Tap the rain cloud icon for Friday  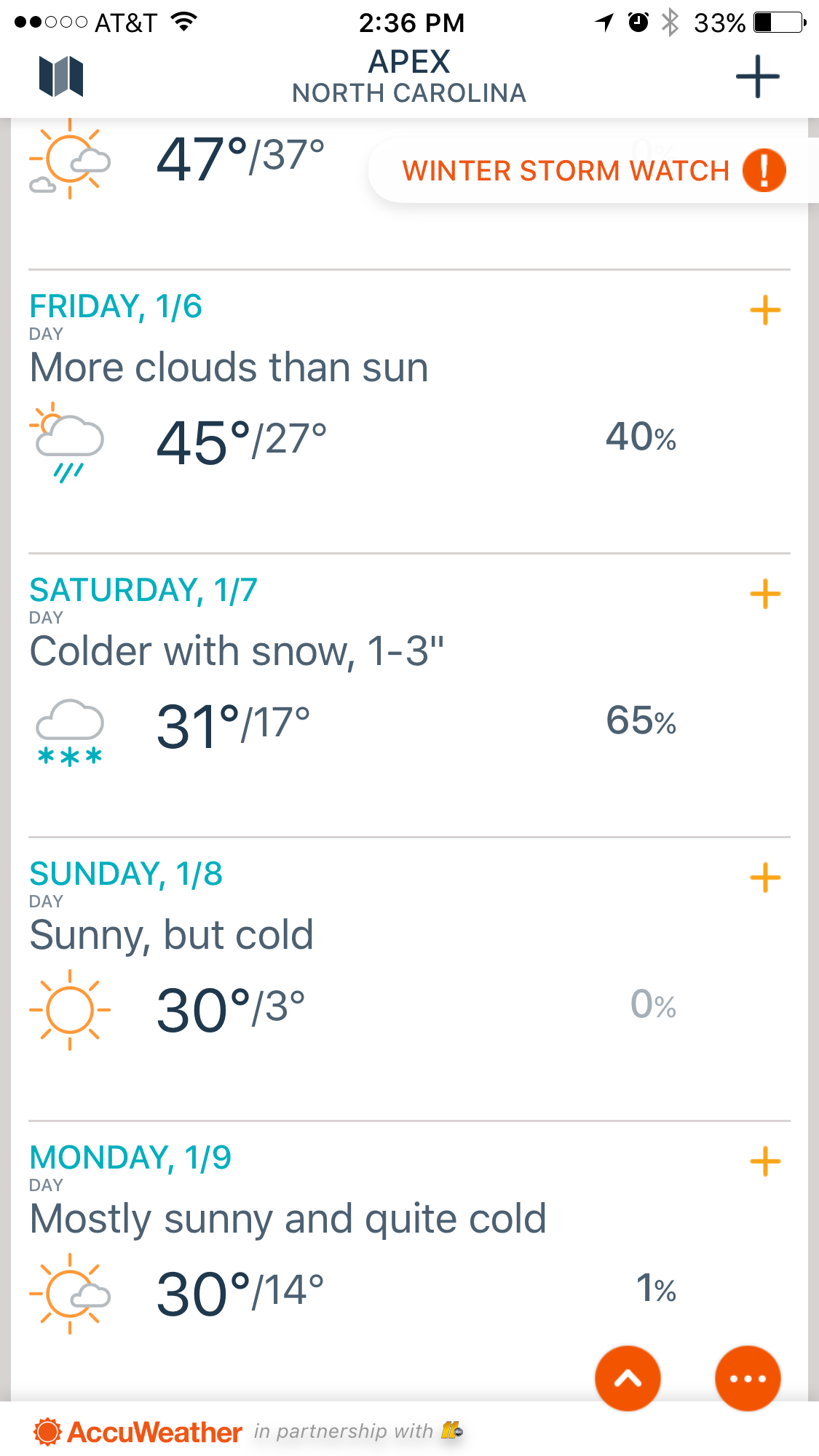(67, 442)
